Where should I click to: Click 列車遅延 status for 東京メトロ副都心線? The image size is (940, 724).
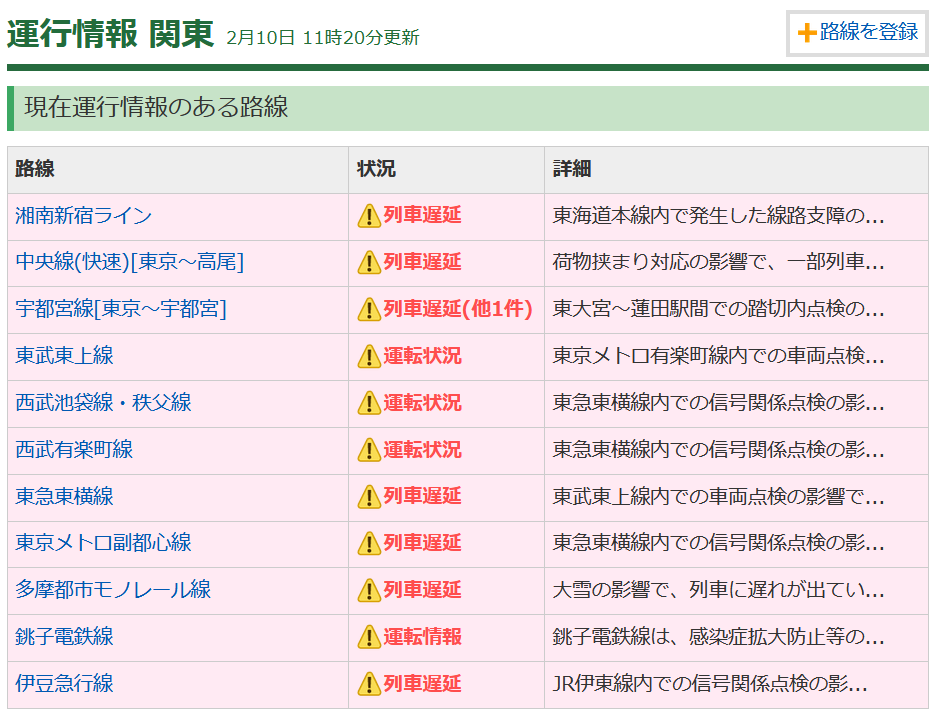(423, 542)
